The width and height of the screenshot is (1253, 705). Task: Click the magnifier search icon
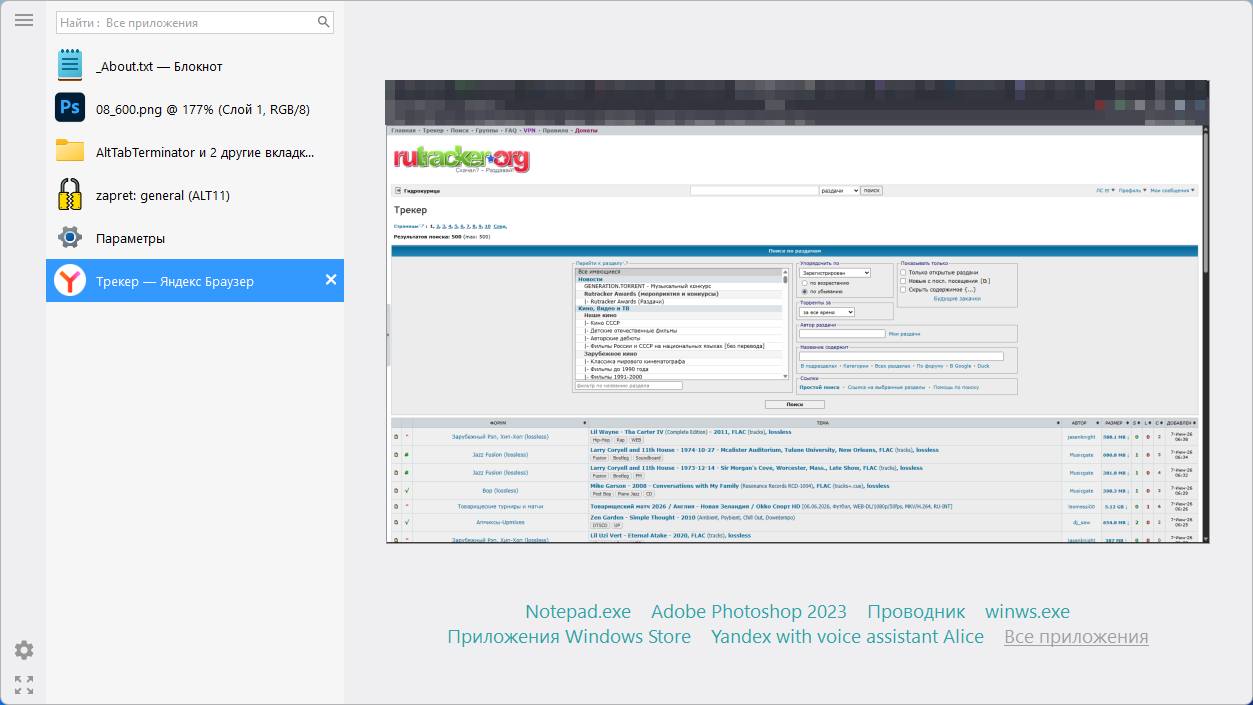323,22
